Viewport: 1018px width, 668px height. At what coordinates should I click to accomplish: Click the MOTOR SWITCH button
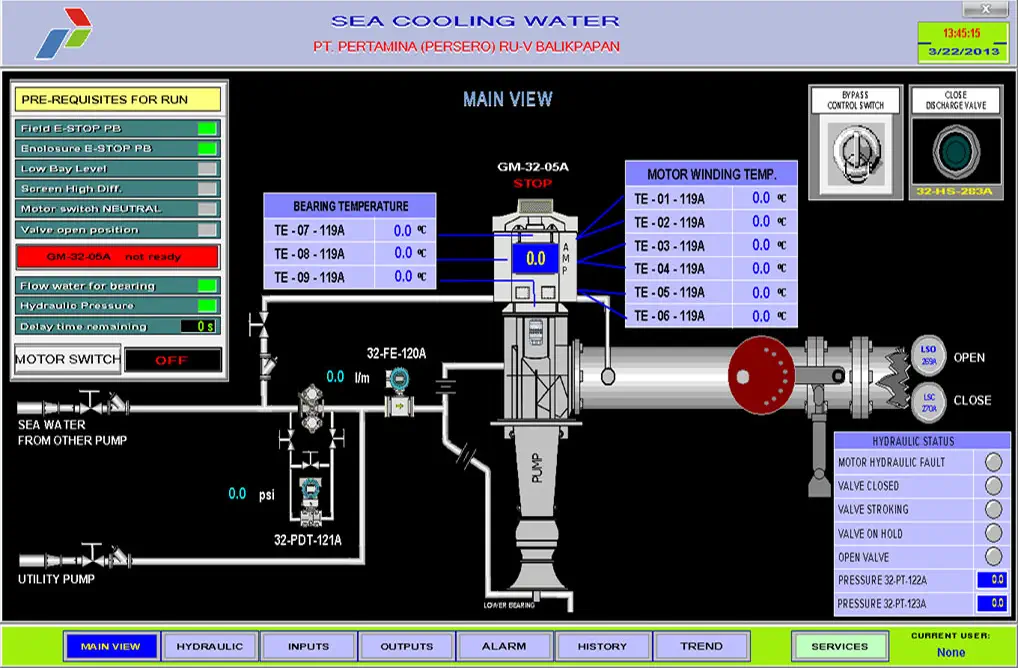[67, 359]
